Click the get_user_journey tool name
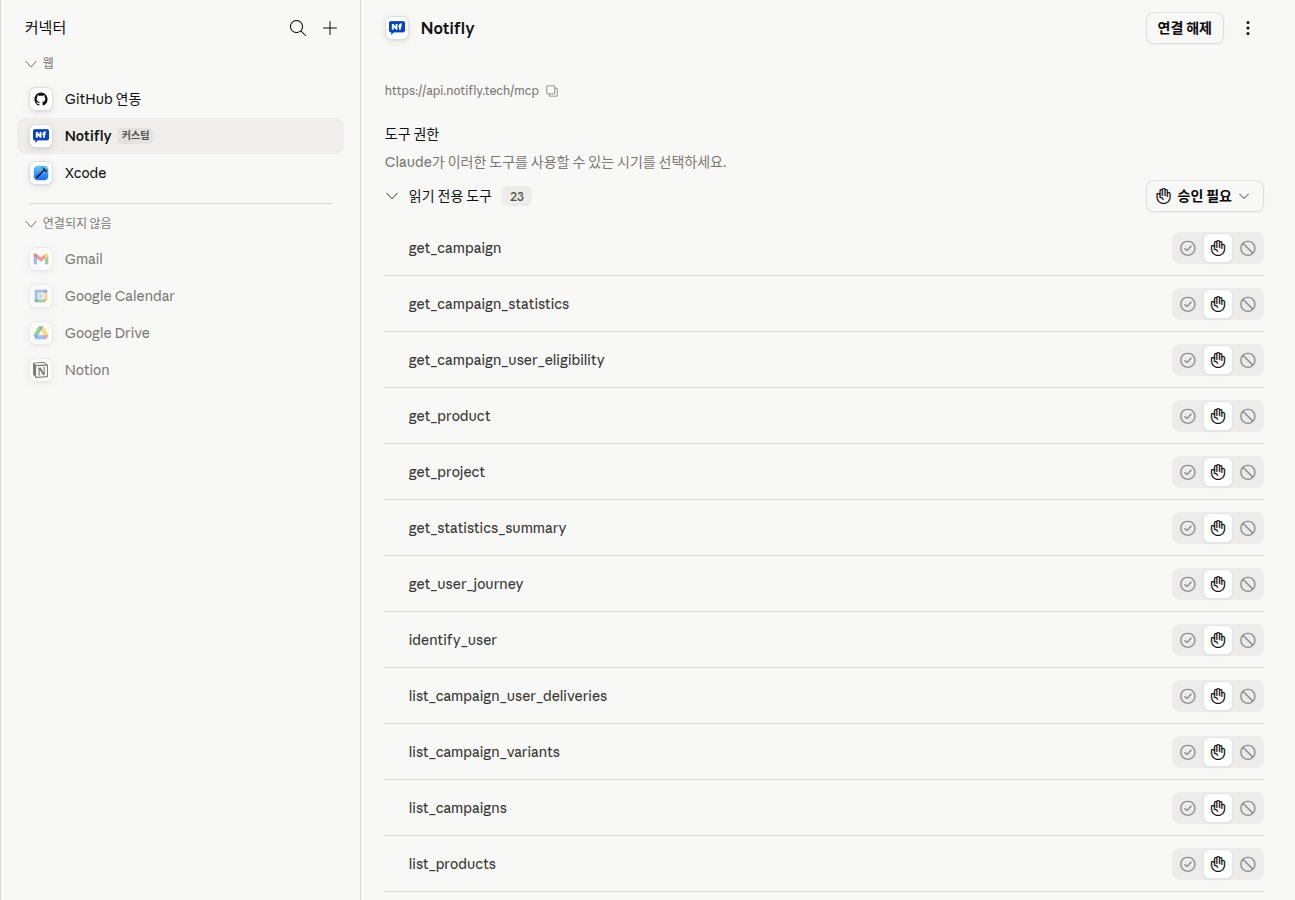Screen dimensions: 1295x900 (466, 584)
